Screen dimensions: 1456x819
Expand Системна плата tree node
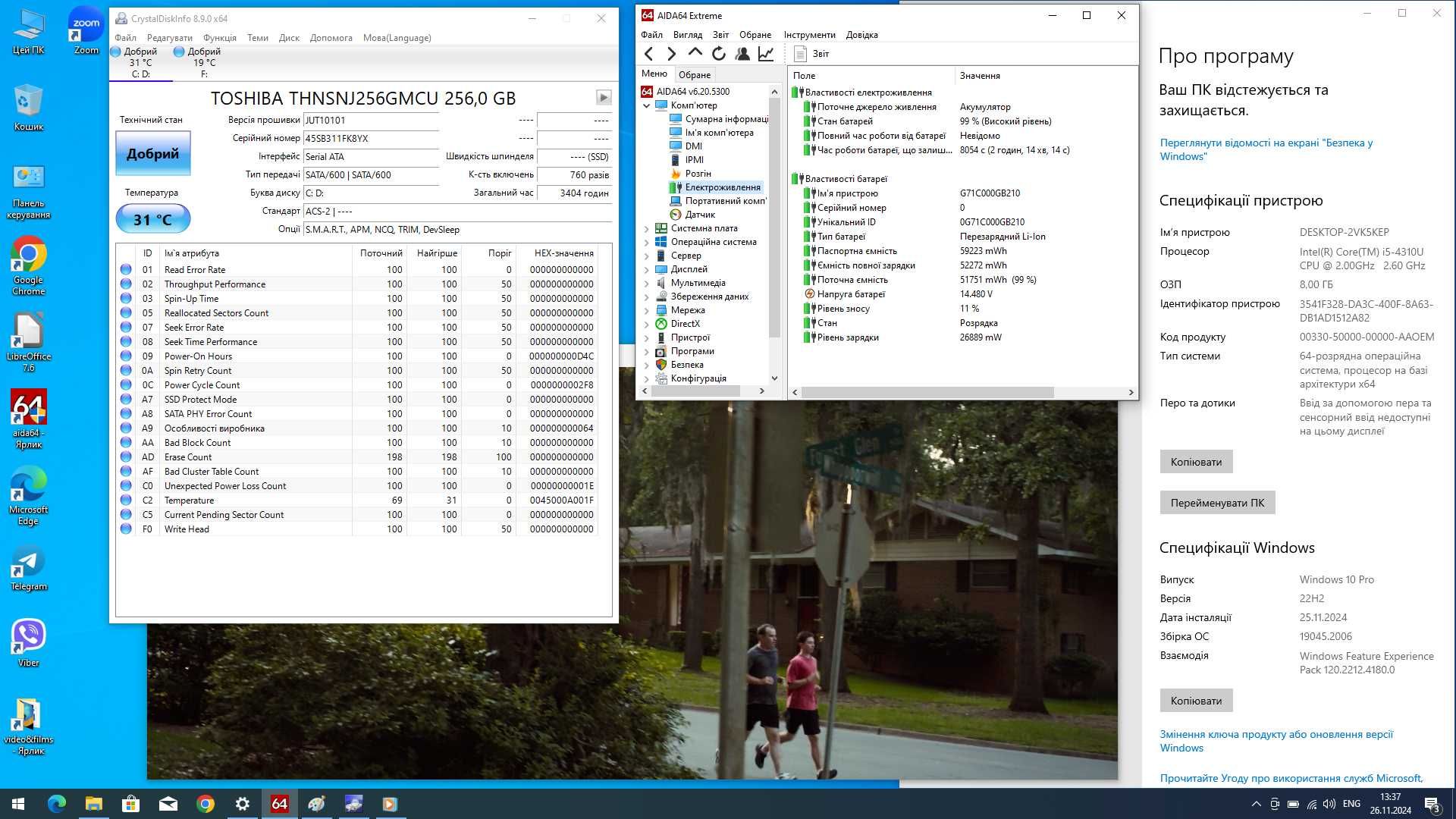tap(647, 228)
